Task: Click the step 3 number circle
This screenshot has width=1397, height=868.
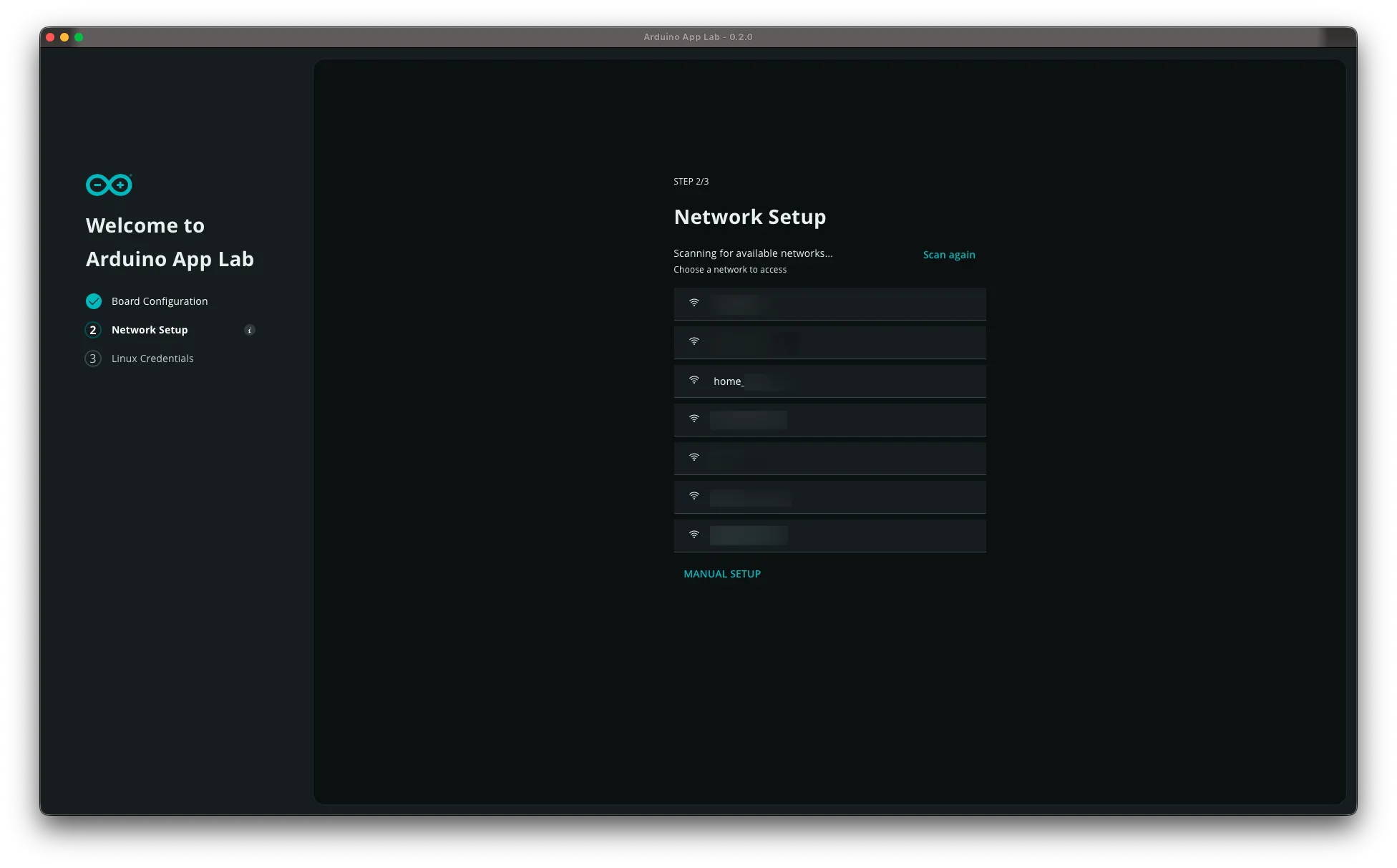Action: tap(93, 359)
